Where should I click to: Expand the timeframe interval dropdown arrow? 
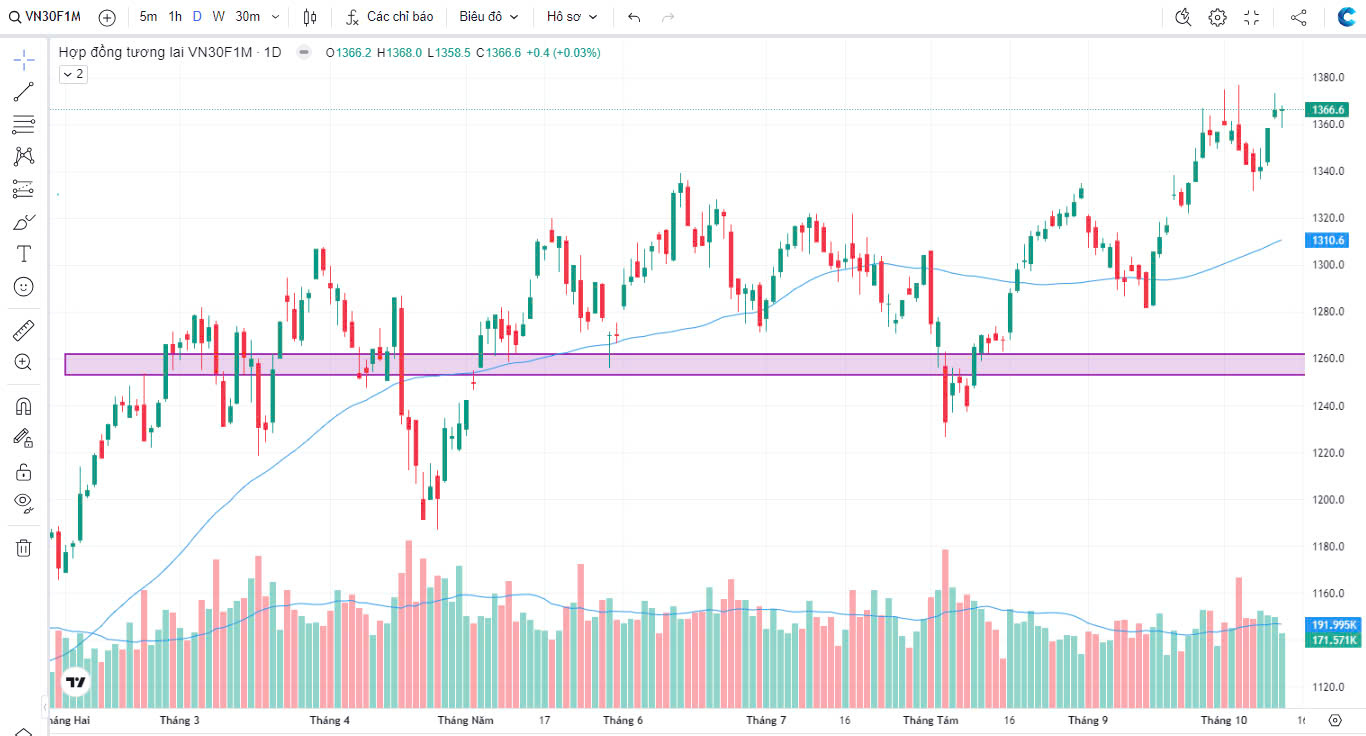coord(276,17)
